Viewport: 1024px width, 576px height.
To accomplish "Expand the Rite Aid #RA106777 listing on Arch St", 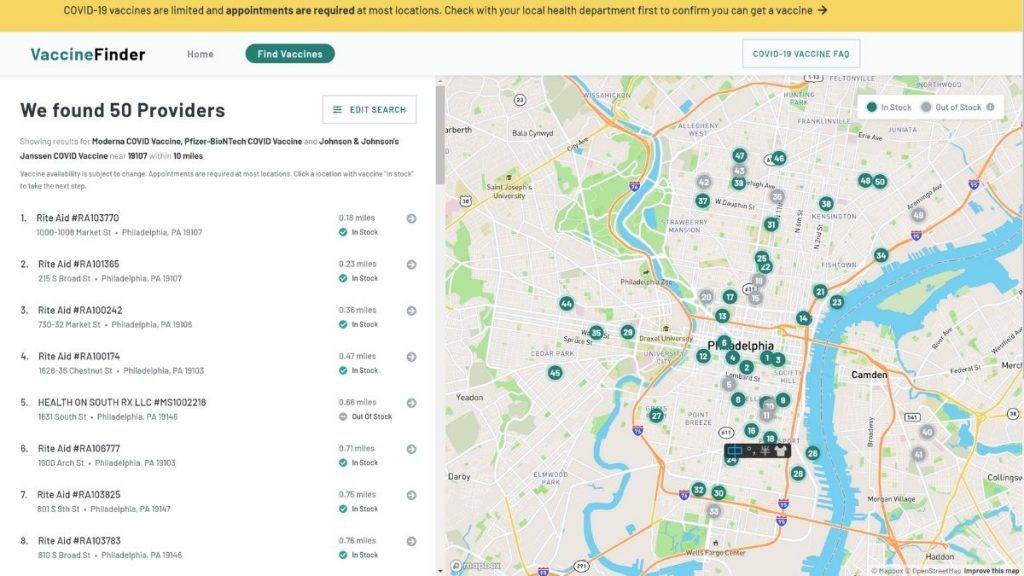I will [411, 449].
